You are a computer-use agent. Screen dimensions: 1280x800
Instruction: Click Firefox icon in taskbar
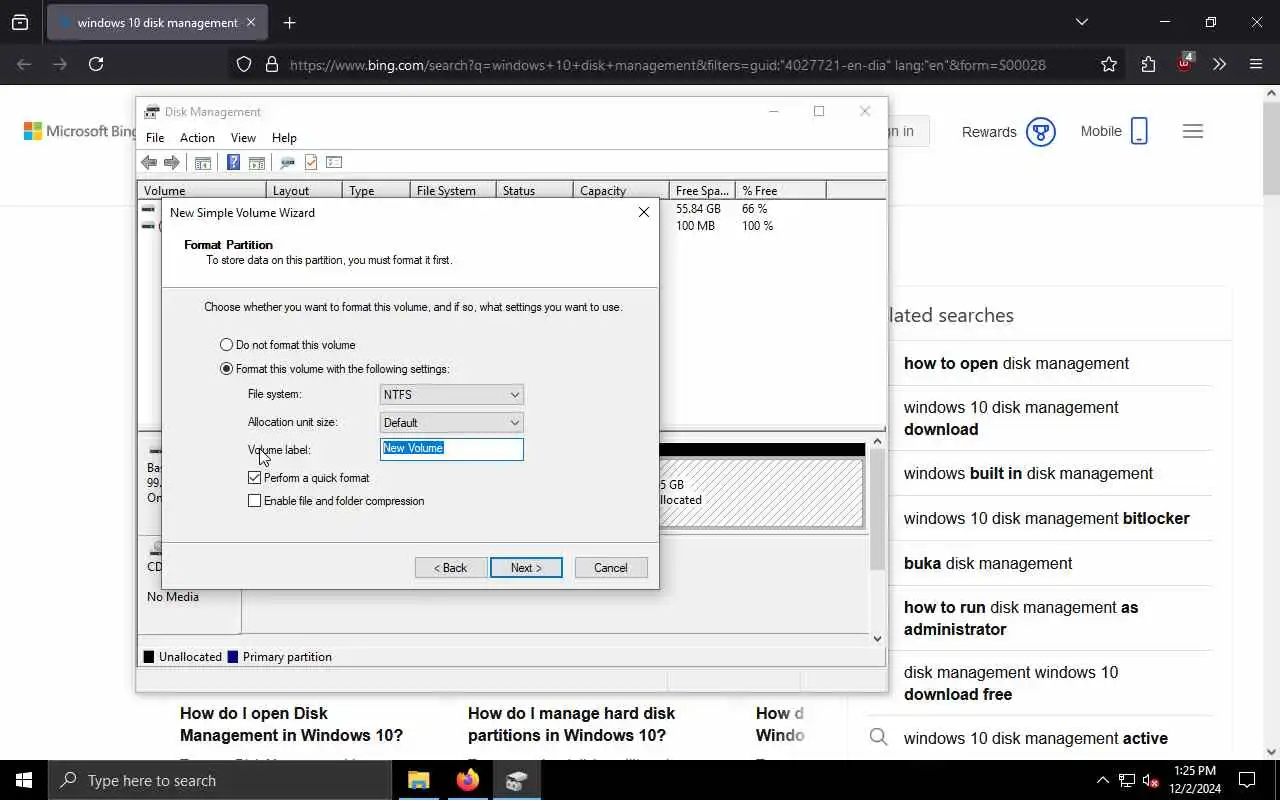(468, 780)
